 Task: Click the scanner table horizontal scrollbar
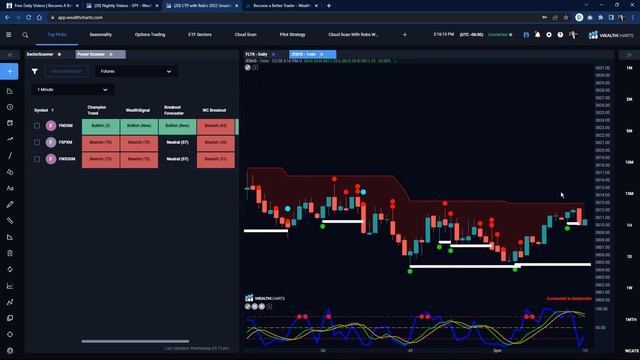point(135,341)
